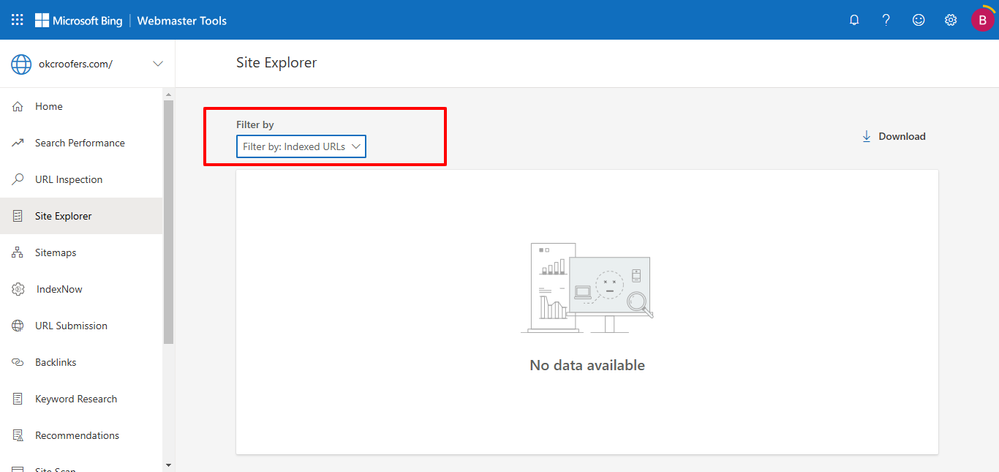Click the Filter by label text
Image resolution: width=999 pixels, height=472 pixels.
255,125
